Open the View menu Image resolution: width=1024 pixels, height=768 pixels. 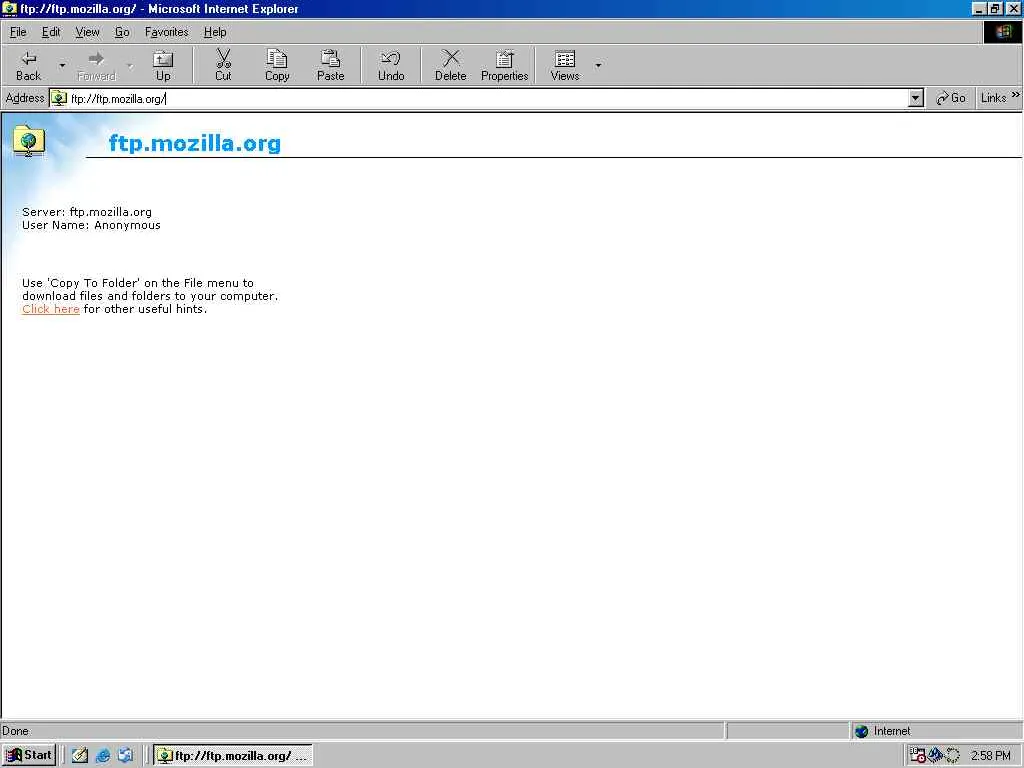(x=87, y=32)
